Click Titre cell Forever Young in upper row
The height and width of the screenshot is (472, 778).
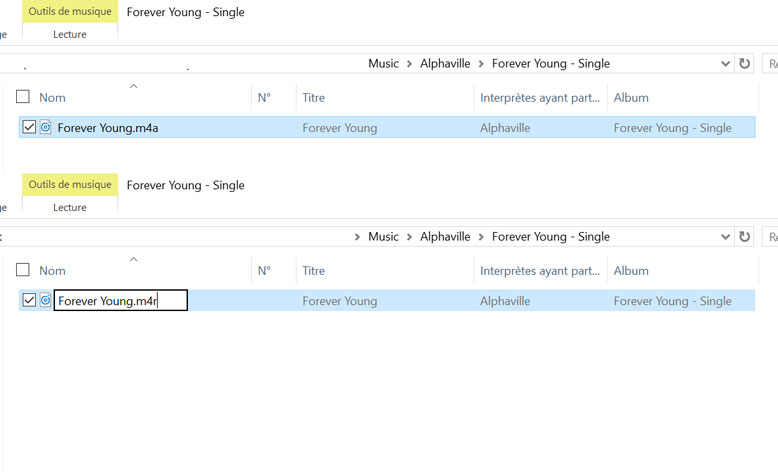click(340, 128)
